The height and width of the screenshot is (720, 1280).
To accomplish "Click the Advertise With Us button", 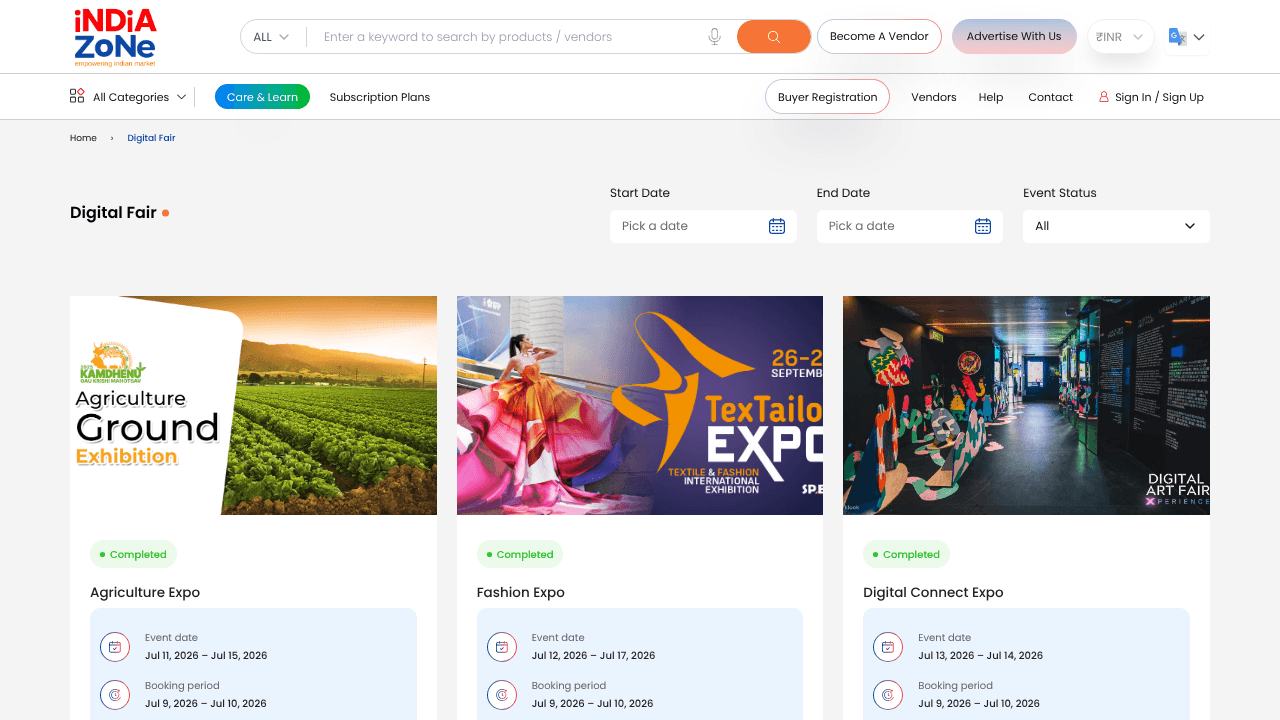I will [x=1014, y=36].
